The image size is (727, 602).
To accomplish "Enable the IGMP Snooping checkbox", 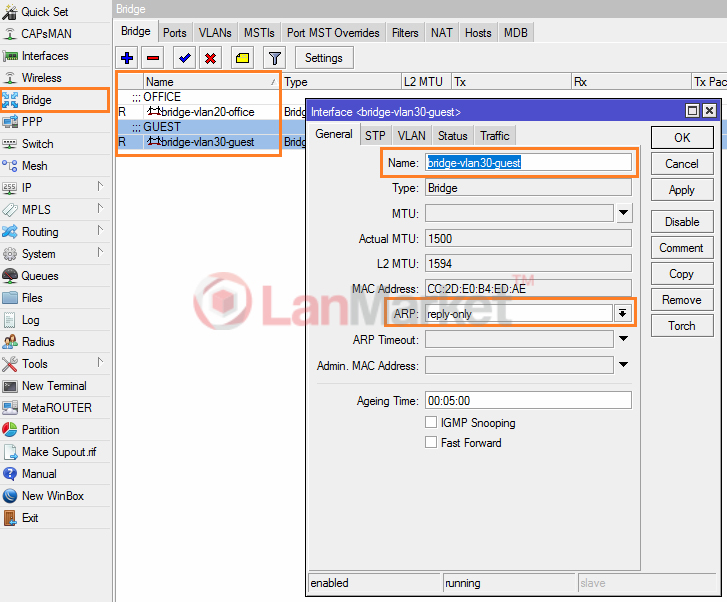I will pos(431,423).
